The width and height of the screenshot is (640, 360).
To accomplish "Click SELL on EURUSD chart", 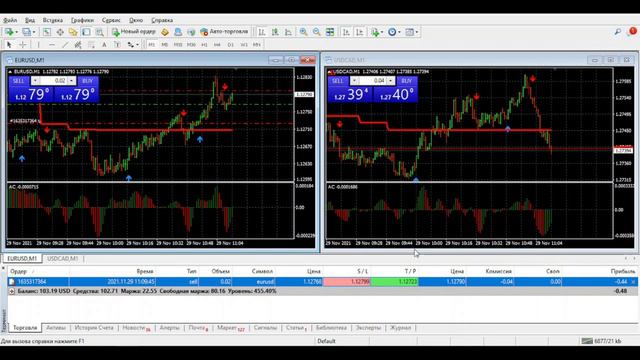I will (x=19, y=81).
